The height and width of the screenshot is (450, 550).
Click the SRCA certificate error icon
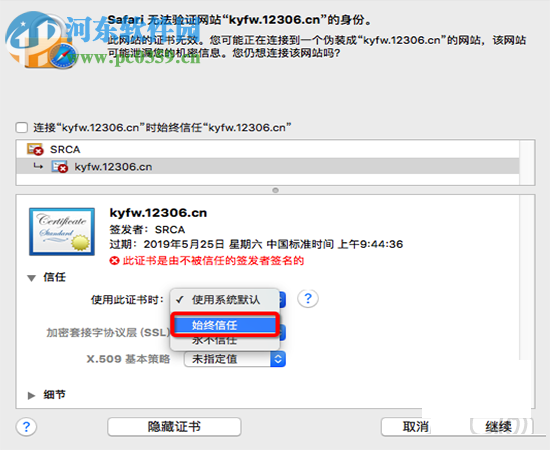(35, 149)
